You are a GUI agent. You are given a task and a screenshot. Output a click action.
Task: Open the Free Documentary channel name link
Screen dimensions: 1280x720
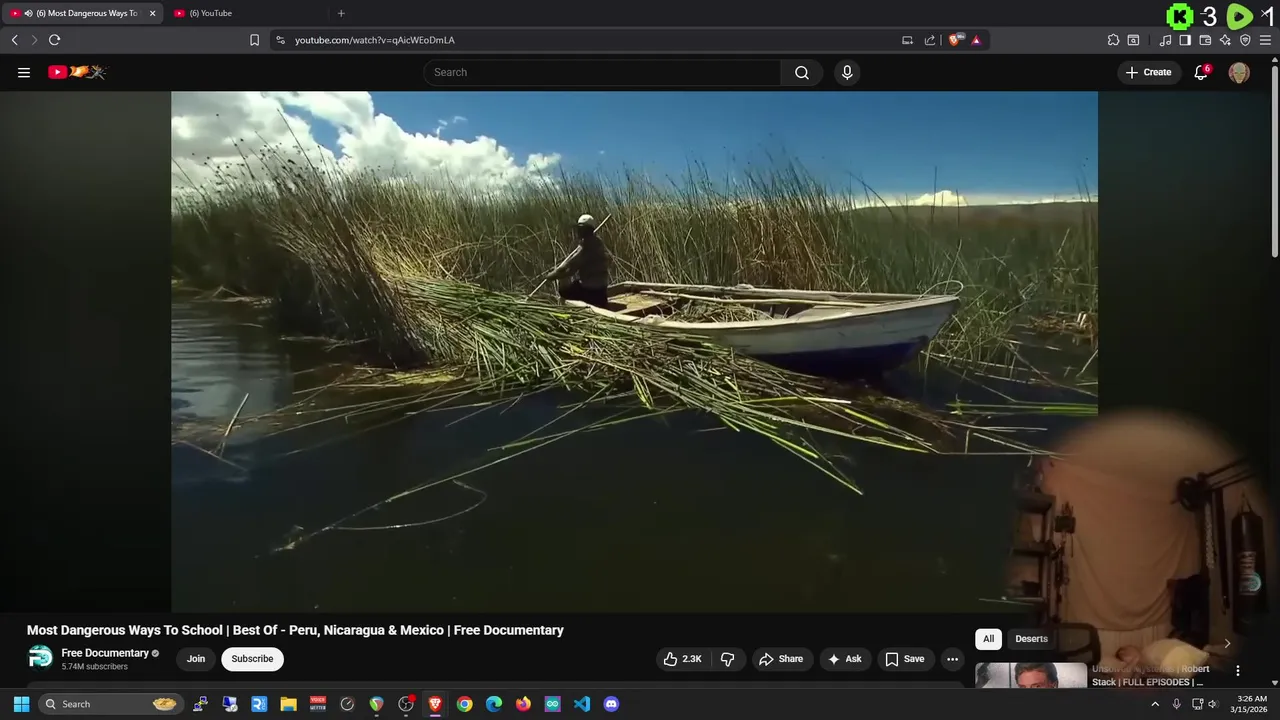coord(105,653)
